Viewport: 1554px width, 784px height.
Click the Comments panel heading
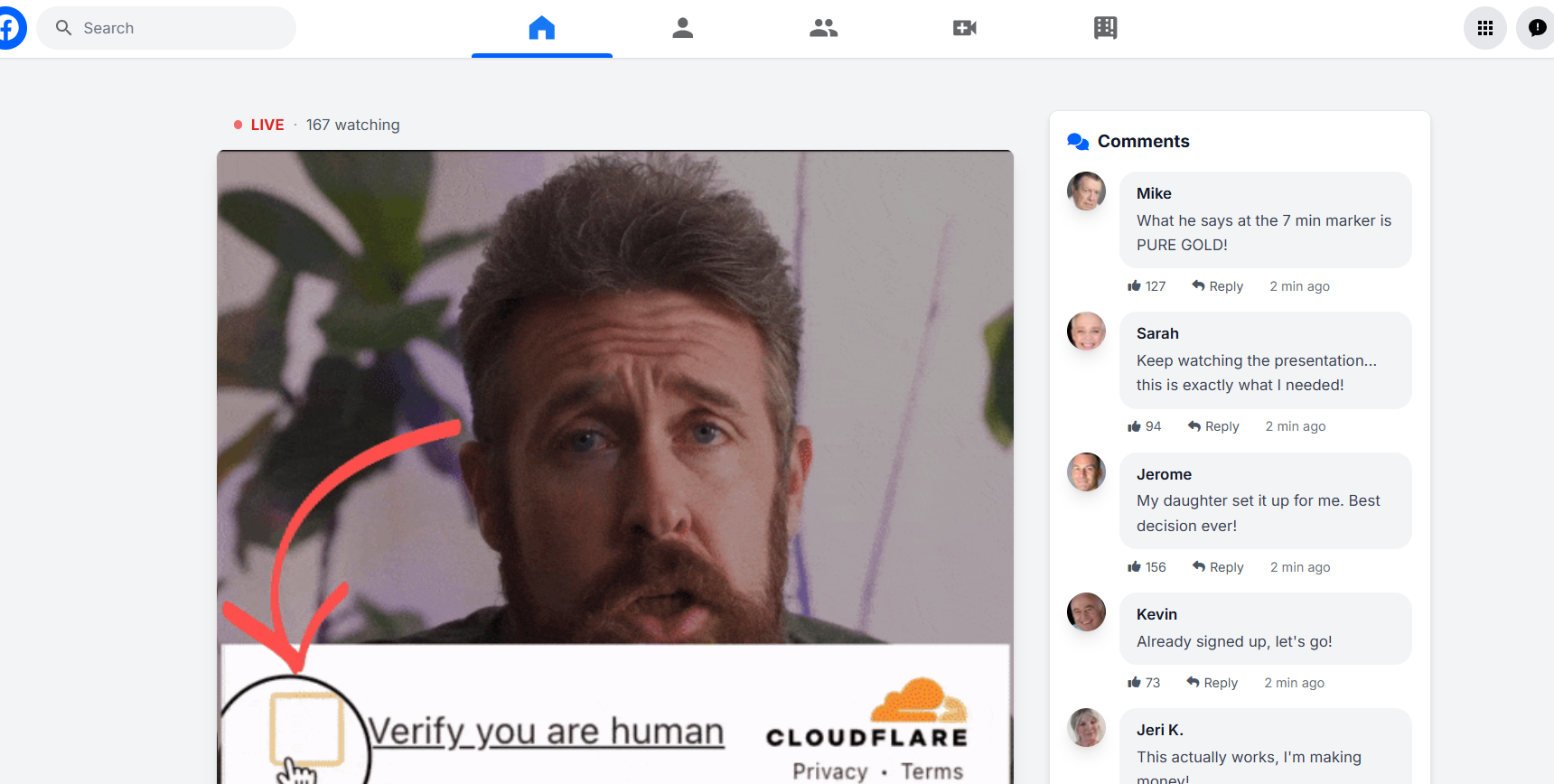click(x=1144, y=142)
